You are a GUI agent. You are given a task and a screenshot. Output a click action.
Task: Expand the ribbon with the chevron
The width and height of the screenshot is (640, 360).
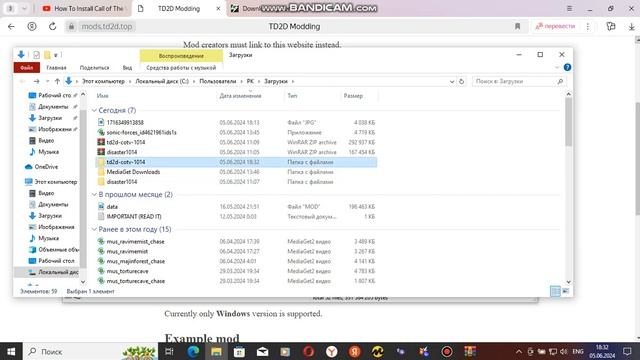click(x=557, y=67)
